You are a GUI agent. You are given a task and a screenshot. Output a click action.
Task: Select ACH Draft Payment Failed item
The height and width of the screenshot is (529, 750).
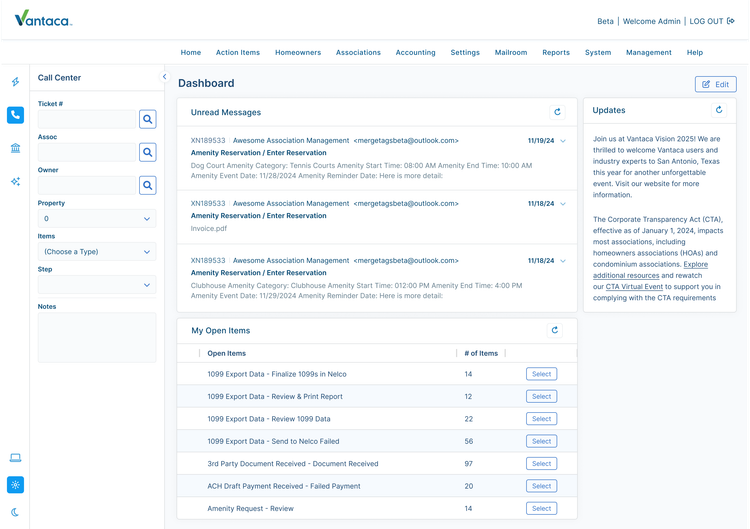tap(541, 486)
